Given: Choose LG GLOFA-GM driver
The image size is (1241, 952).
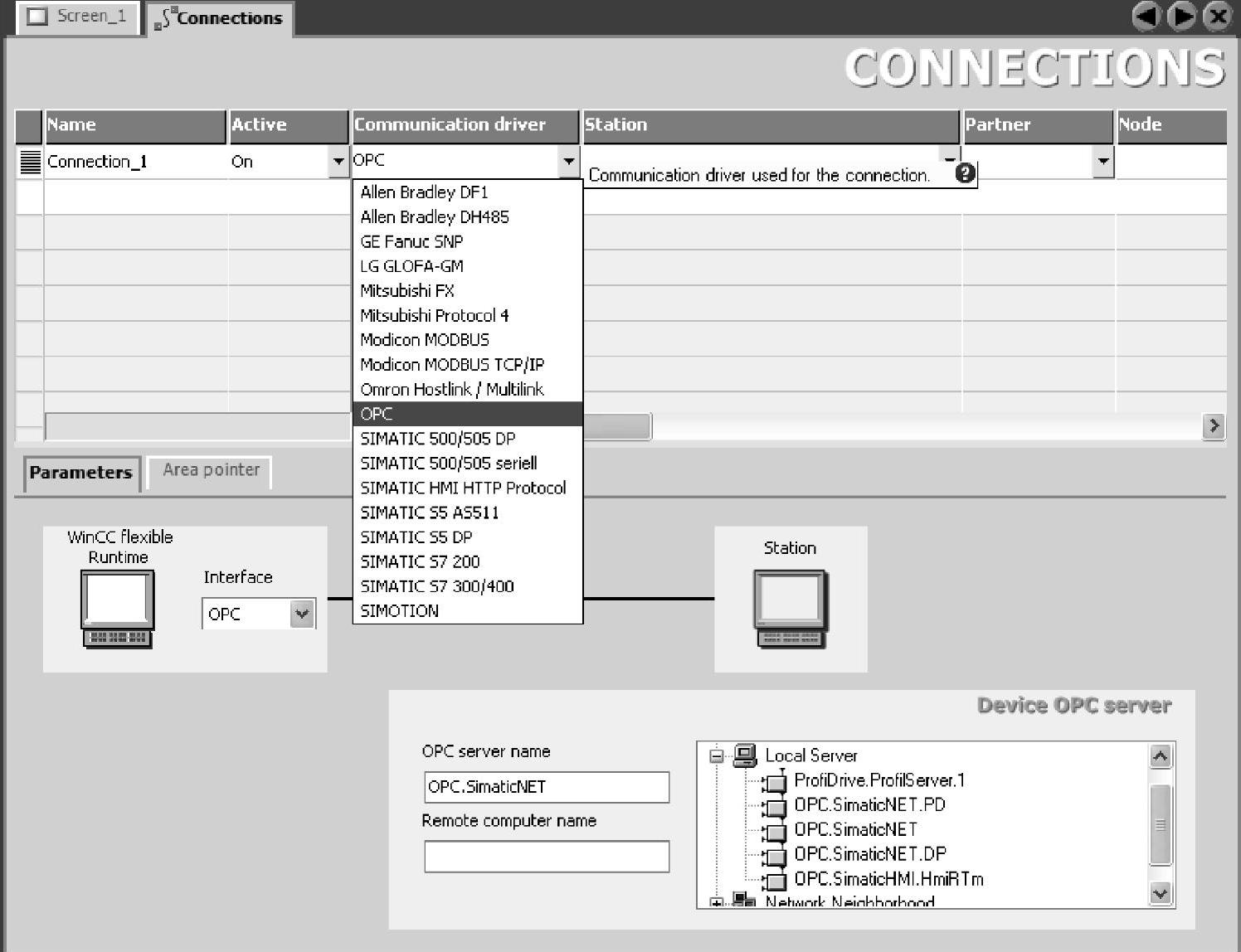Looking at the screenshot, I should pos(468,266).
